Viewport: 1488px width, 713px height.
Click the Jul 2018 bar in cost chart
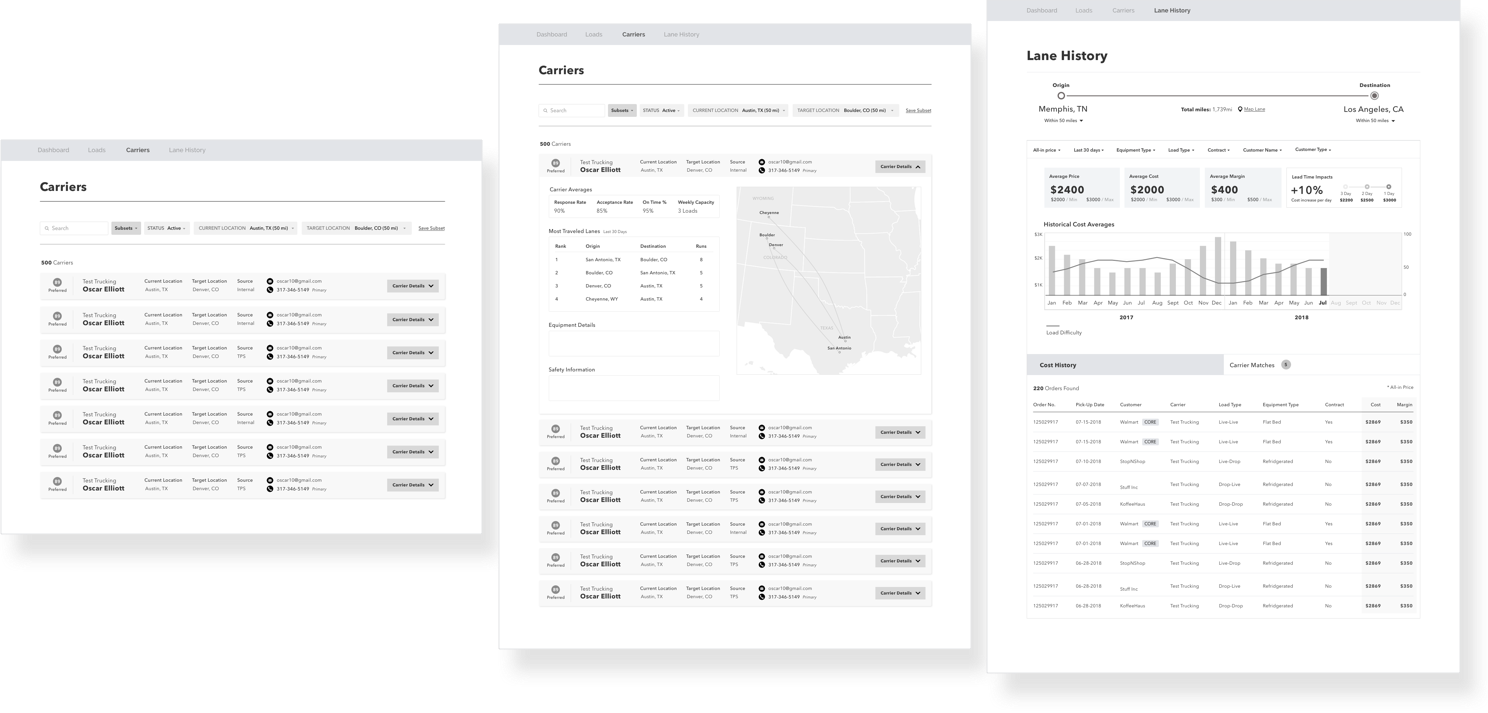point(1323,282)
